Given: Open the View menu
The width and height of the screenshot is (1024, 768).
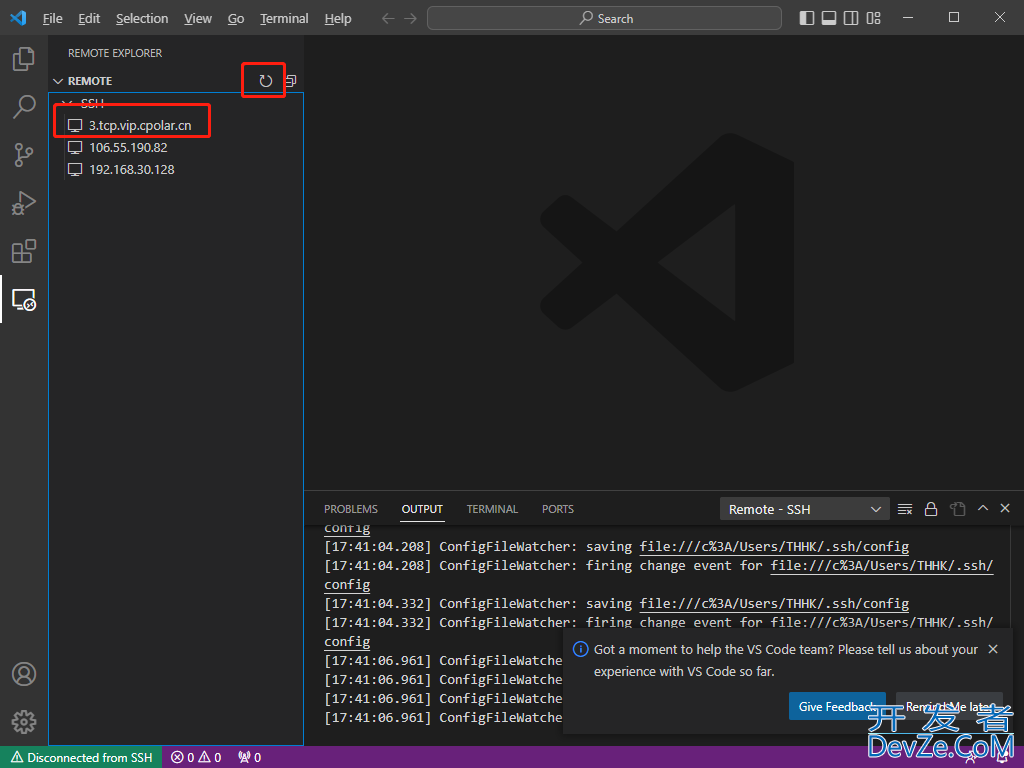Looking at the screenshot, I should (x=198, y=18).
